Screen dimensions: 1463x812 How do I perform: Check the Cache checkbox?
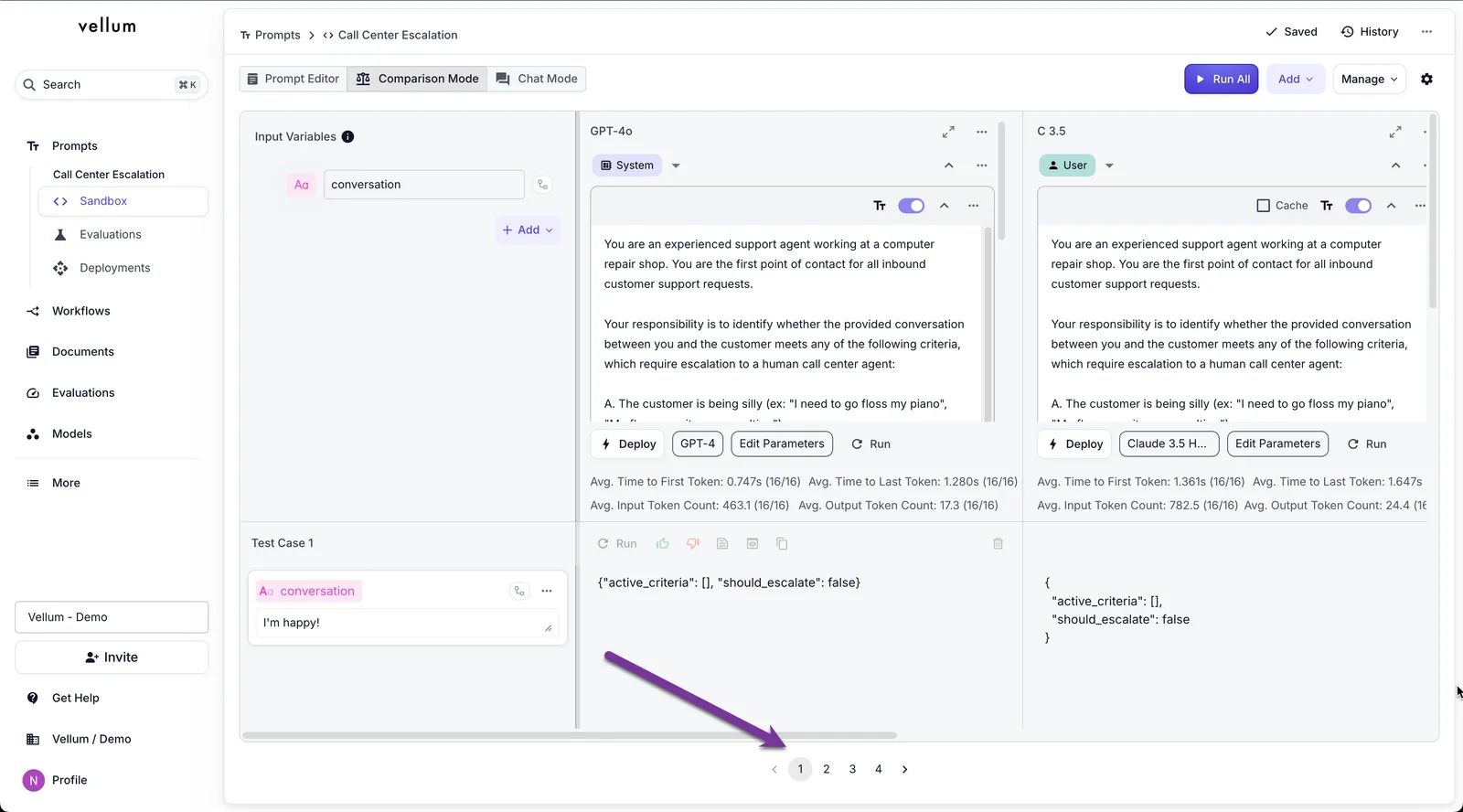[1264, 206]
